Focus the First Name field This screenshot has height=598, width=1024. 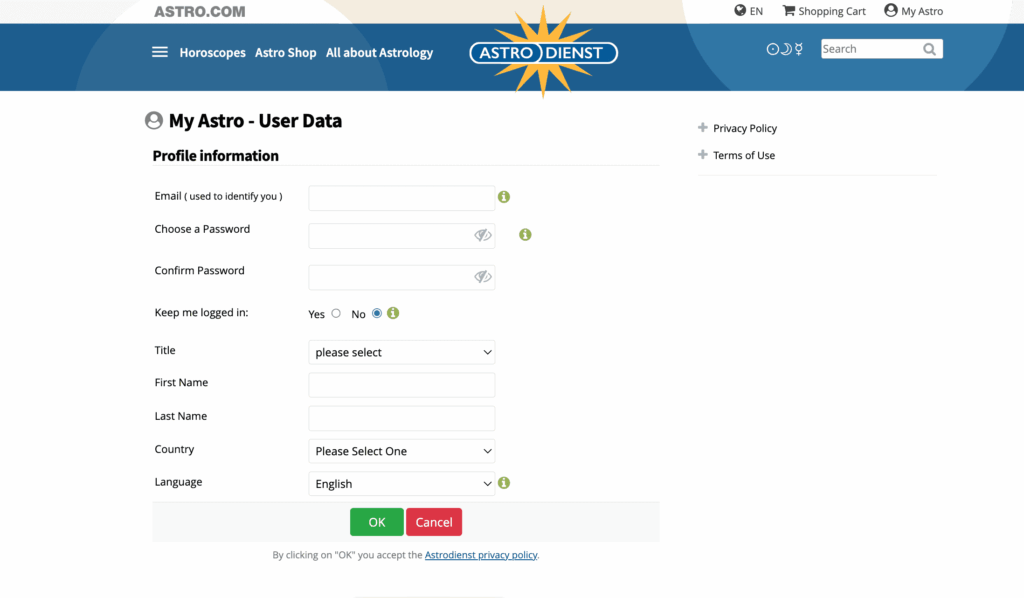(x=402, y=385)
